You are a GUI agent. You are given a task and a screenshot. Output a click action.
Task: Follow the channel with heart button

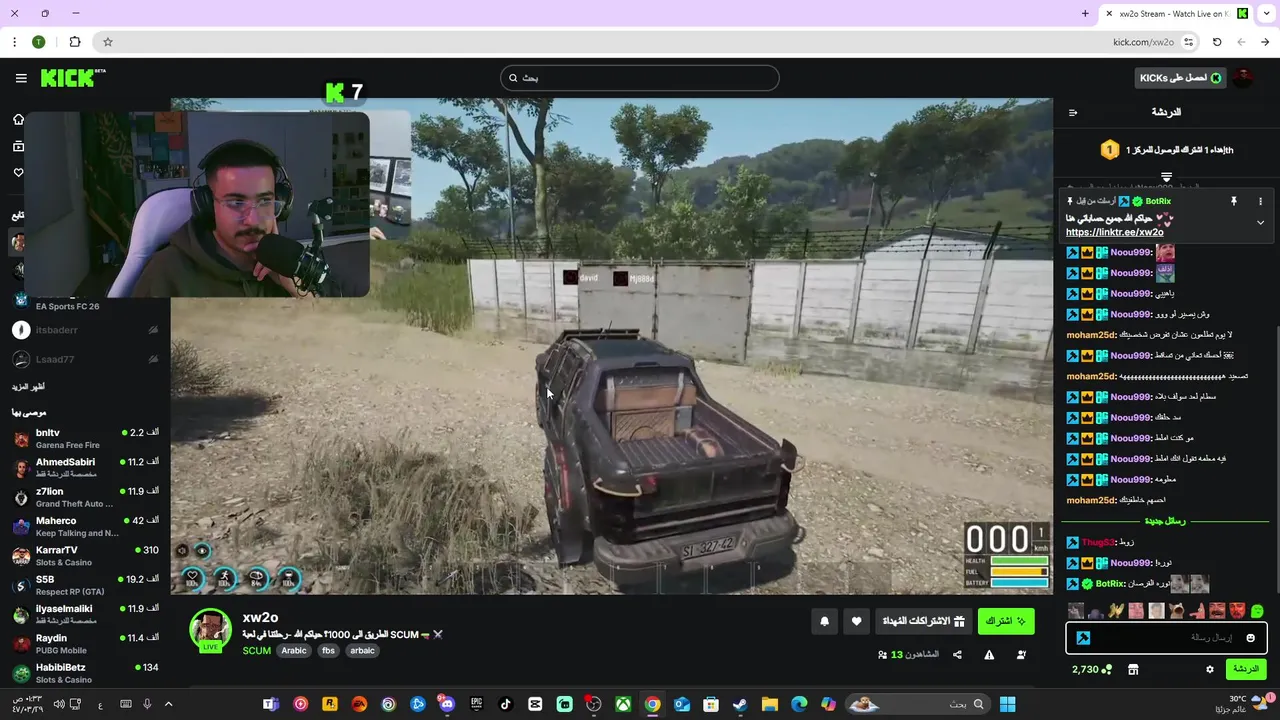click(x=856, y=621)
